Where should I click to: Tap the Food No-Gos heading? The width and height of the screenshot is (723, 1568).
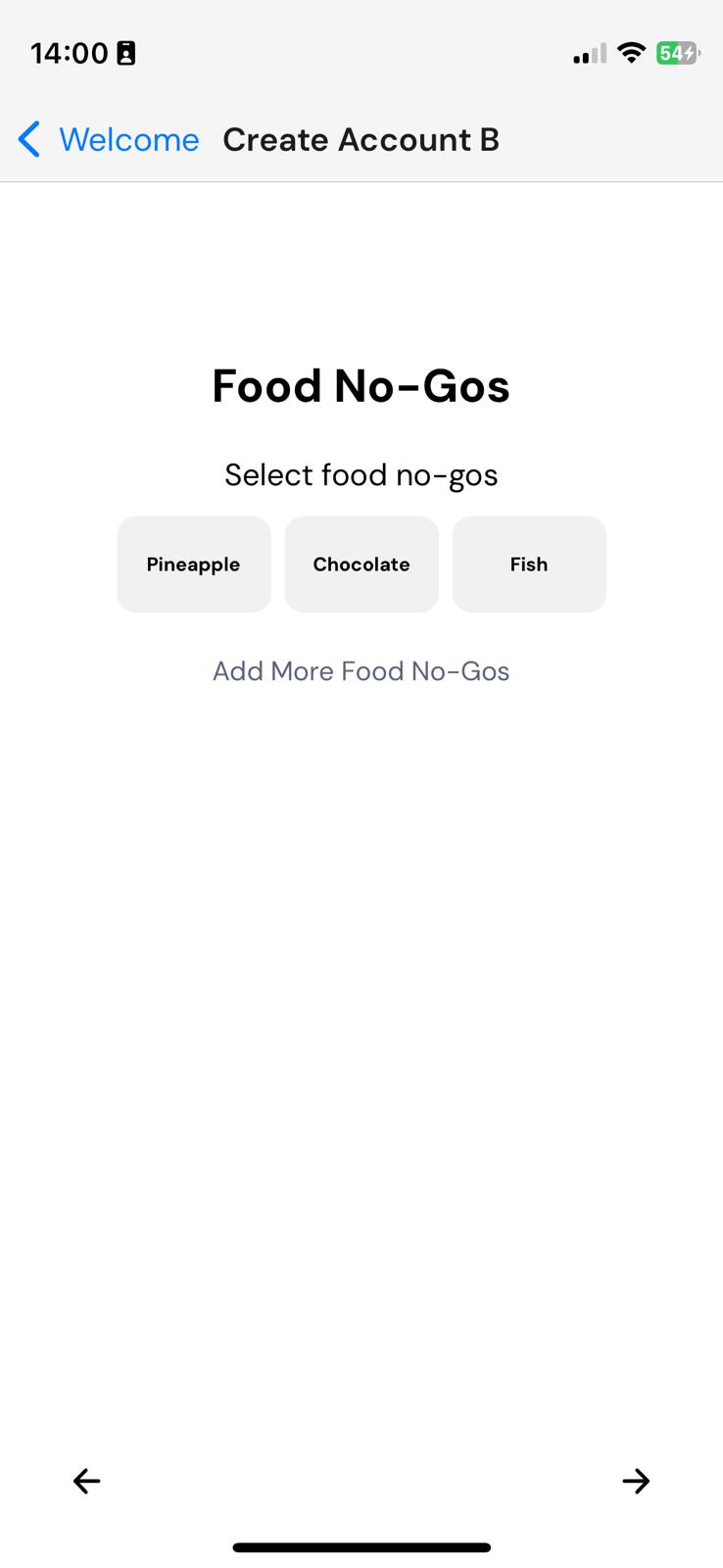(361, 386)
